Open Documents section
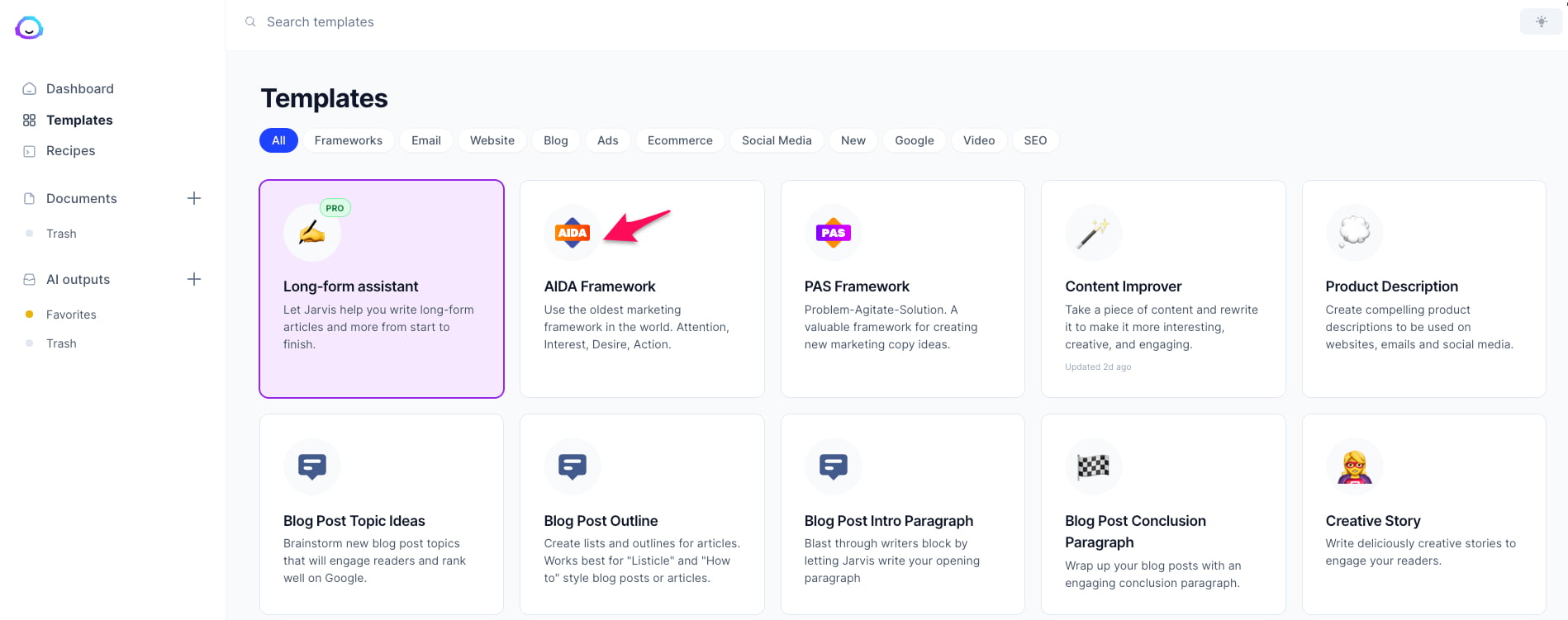1568x620 pixels. (x=82, y=198)
